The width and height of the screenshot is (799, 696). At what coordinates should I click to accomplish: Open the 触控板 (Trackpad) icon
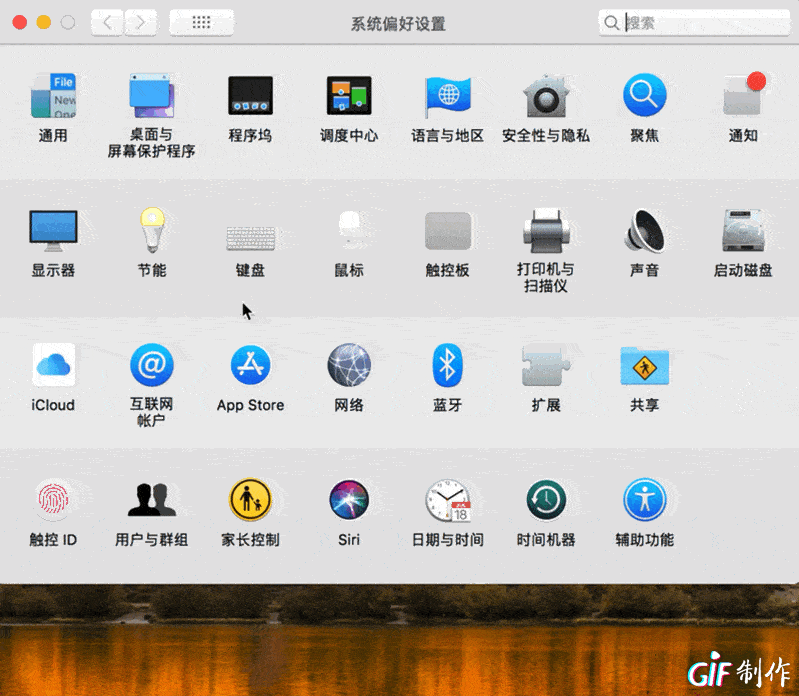(447, 231)
